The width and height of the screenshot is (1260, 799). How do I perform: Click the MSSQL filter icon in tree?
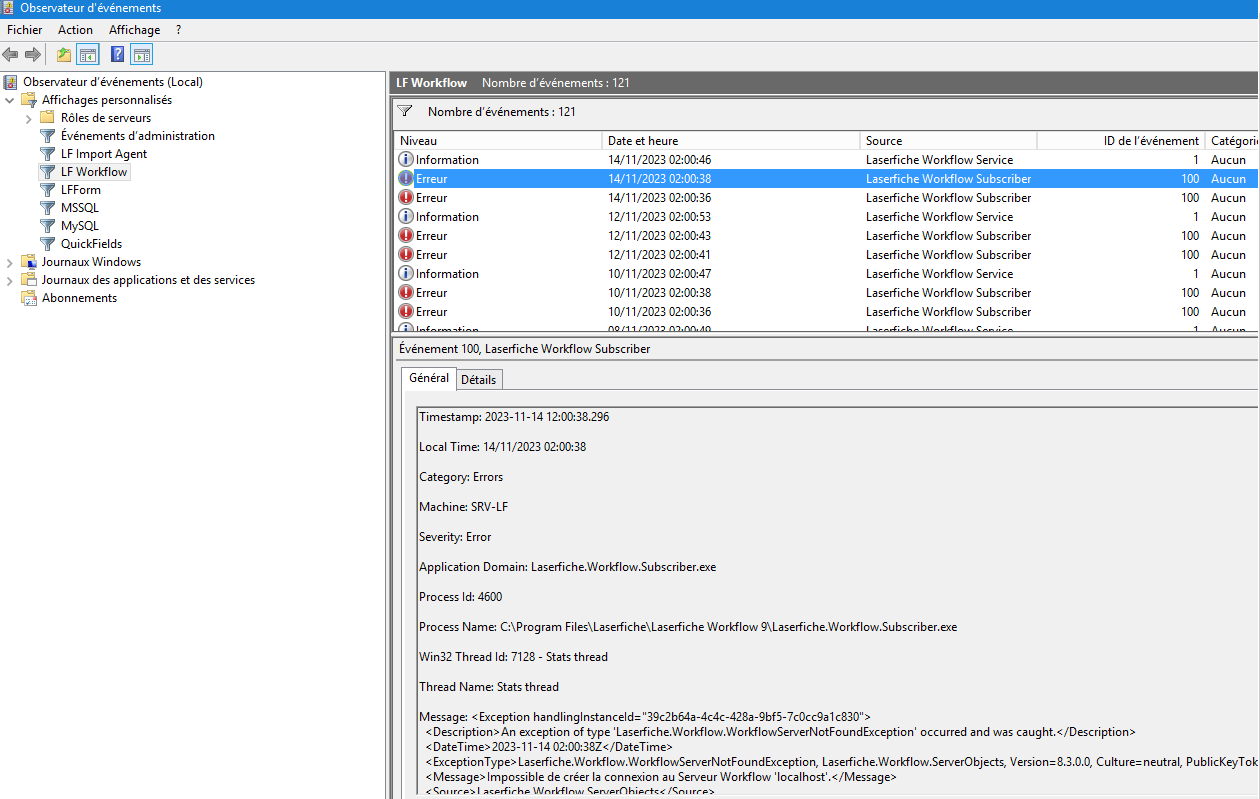[x=47, y=208]
